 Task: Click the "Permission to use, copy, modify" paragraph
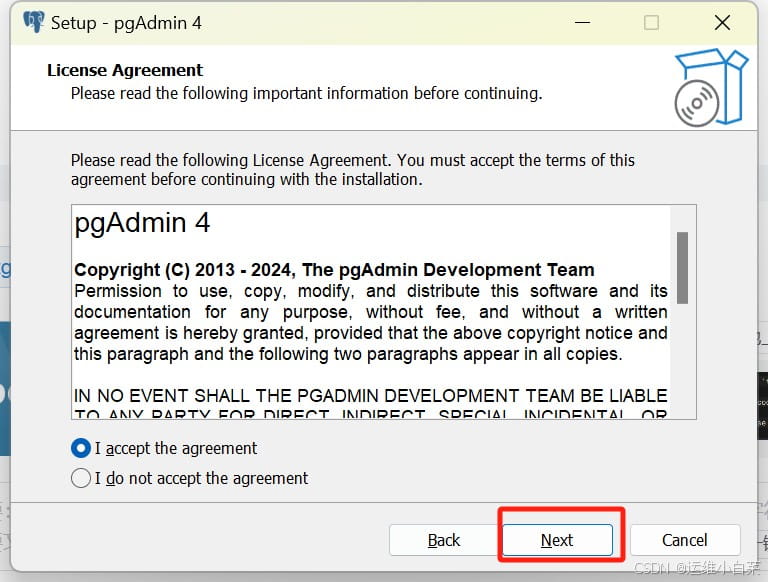[x=370, y=322]
